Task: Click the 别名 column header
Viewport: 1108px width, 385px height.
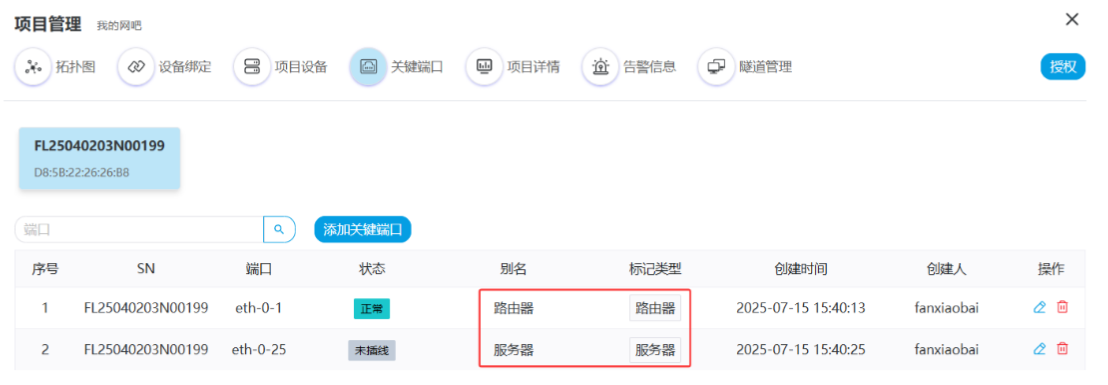Action: [513, 268]
